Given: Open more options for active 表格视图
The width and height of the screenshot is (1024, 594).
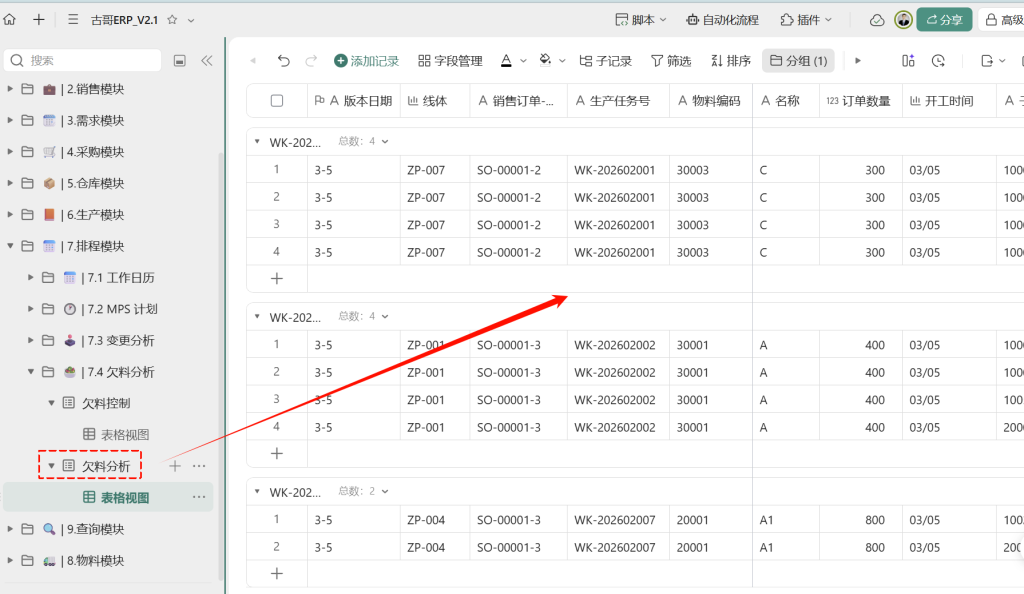Looking at the screenshot, I should click(x=199, y=497).
